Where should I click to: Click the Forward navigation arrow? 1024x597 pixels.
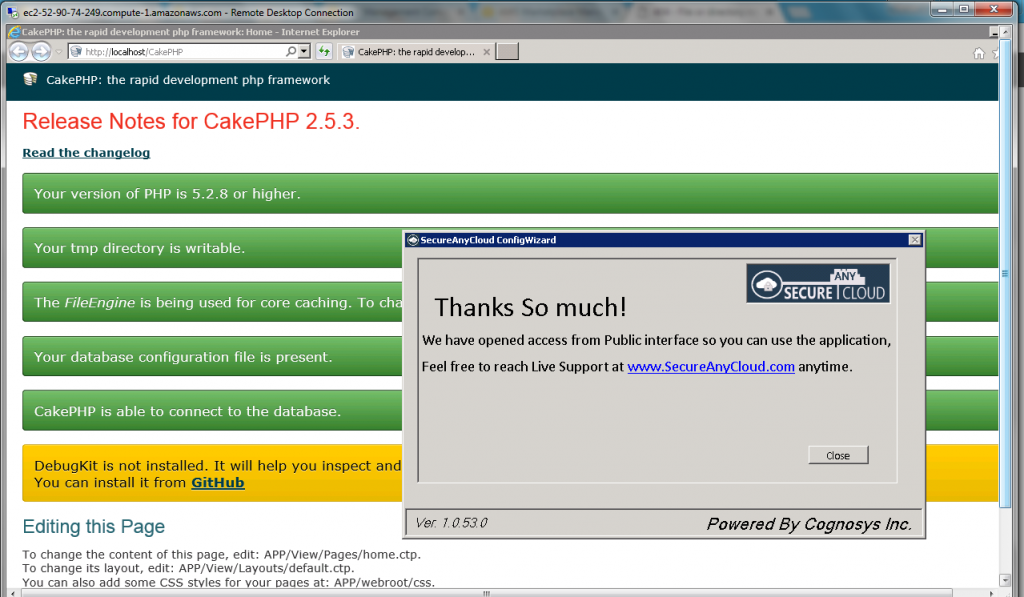(40, 51)
